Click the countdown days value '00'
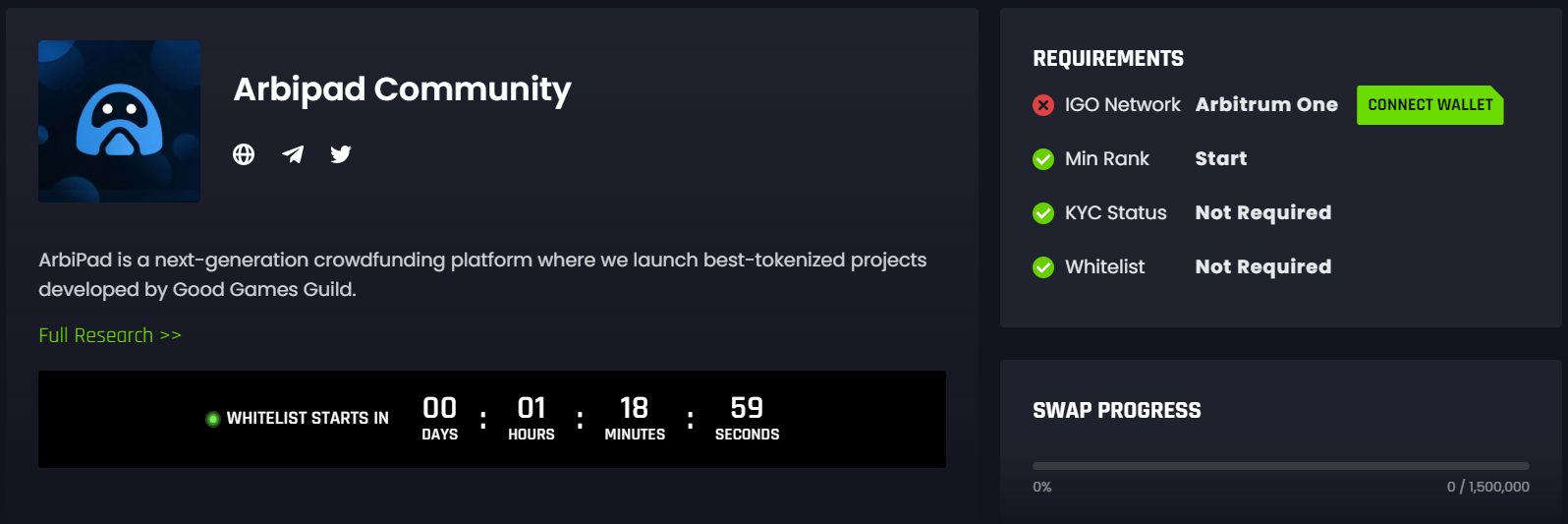 439,408
